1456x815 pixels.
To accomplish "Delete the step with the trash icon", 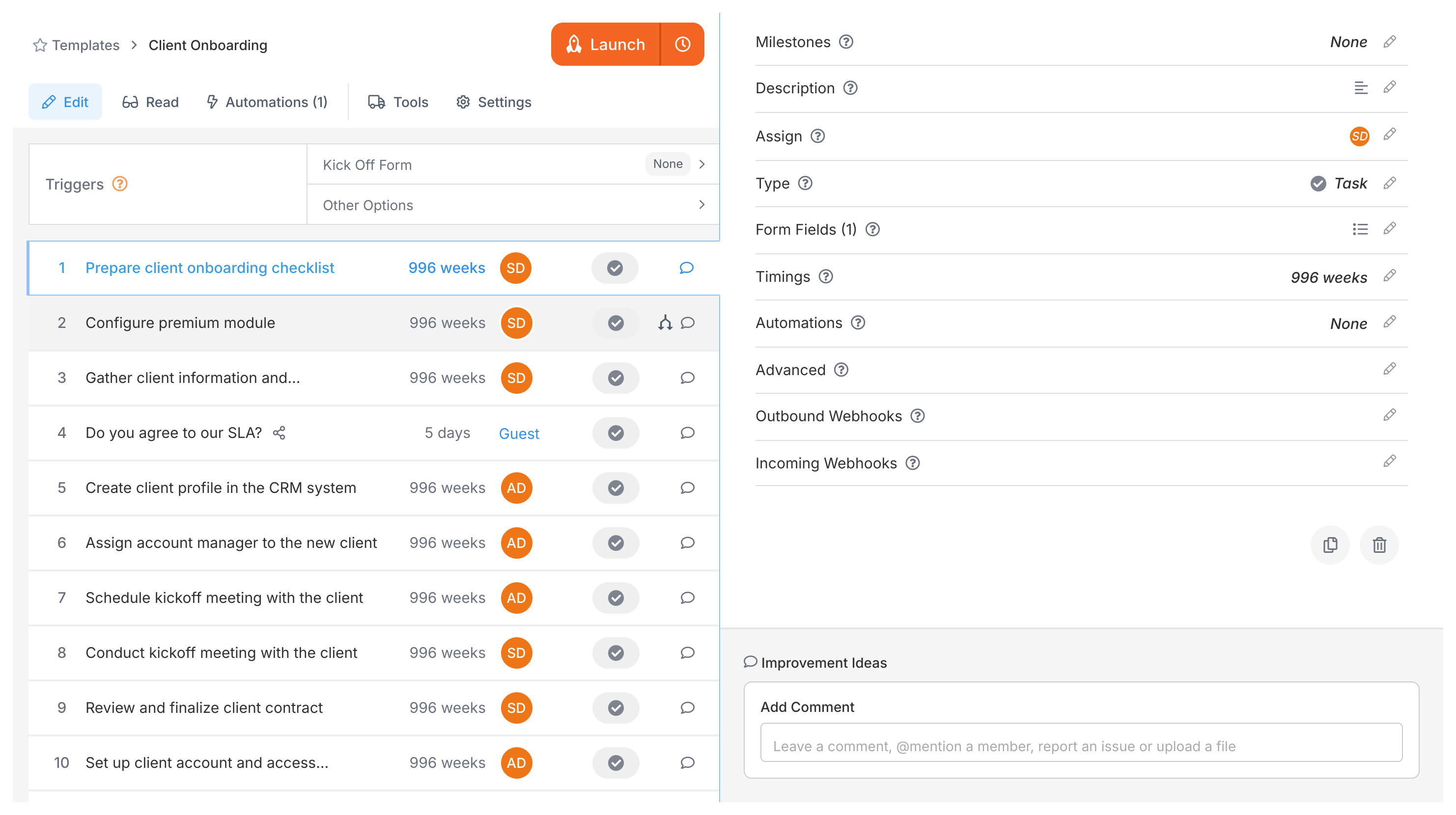I will point(1379,545).
